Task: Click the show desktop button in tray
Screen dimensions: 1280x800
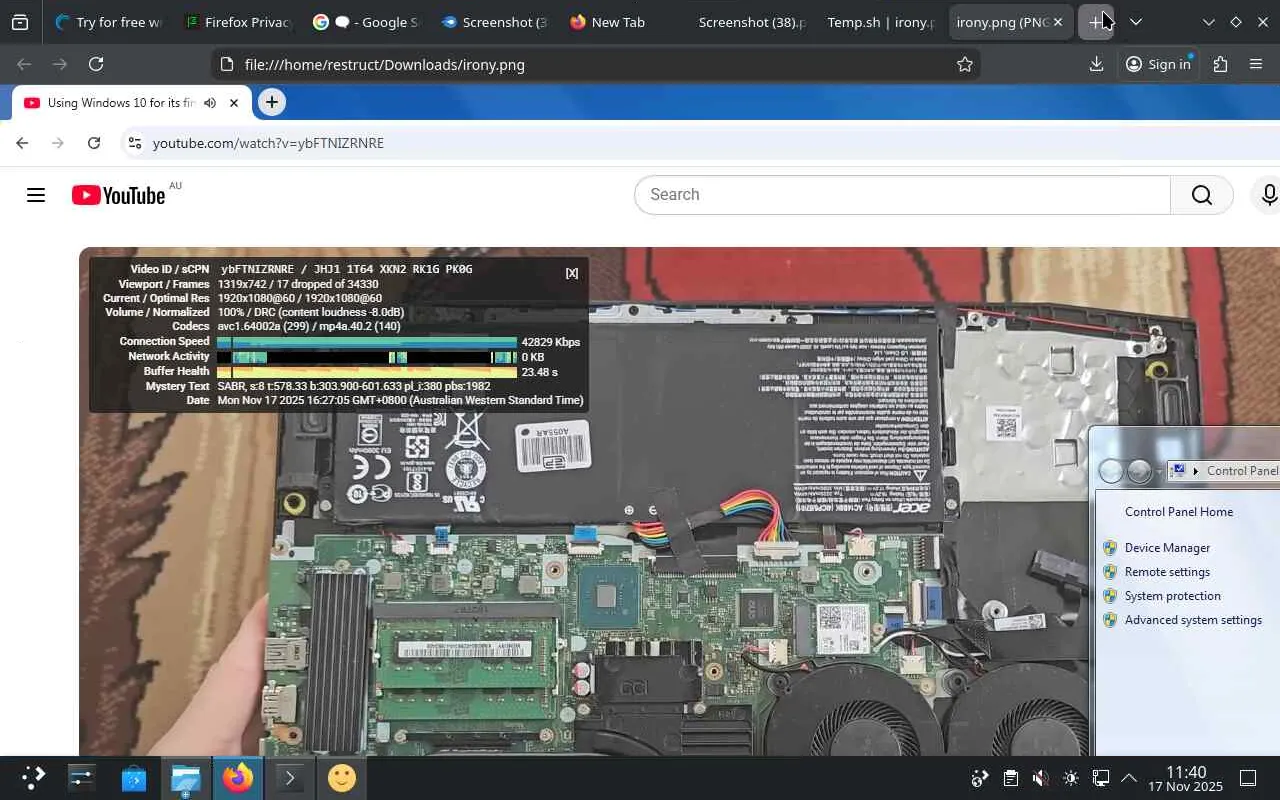Action: tap(1248, 778)
